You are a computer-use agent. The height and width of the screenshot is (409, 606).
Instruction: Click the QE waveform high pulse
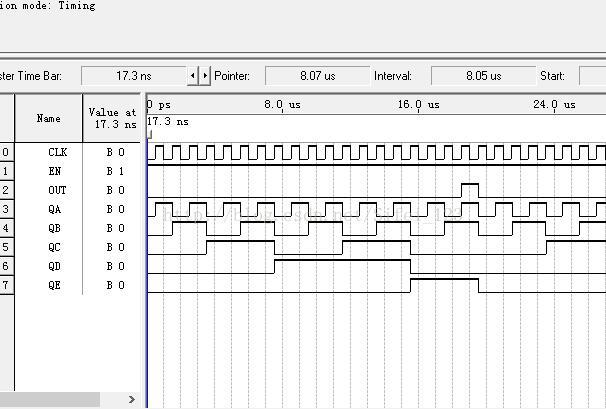[x=444, y=285]
